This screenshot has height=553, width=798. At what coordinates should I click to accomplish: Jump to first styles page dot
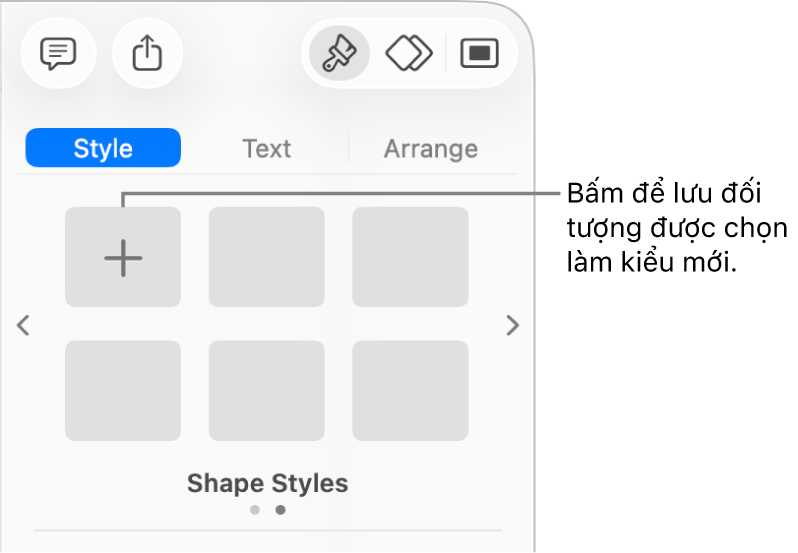(255, 510)
